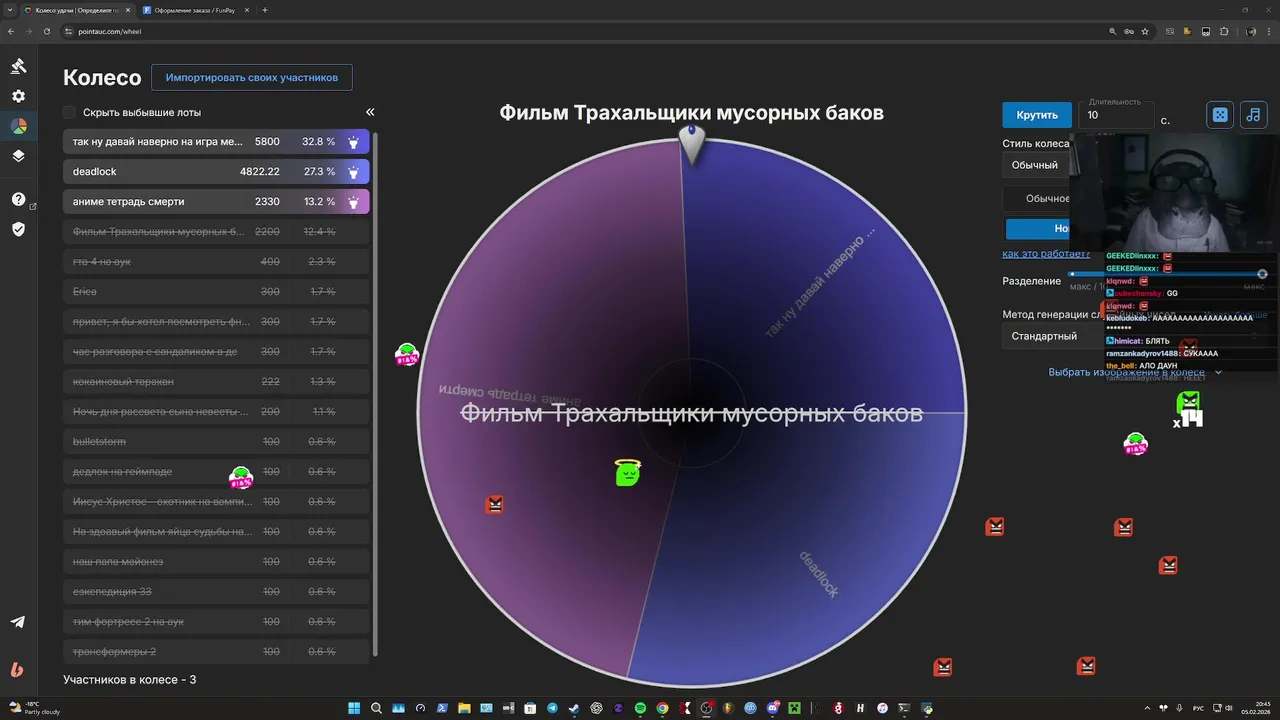
Task: Select 'deadlock' lot row
Action: tap(216, 172)
